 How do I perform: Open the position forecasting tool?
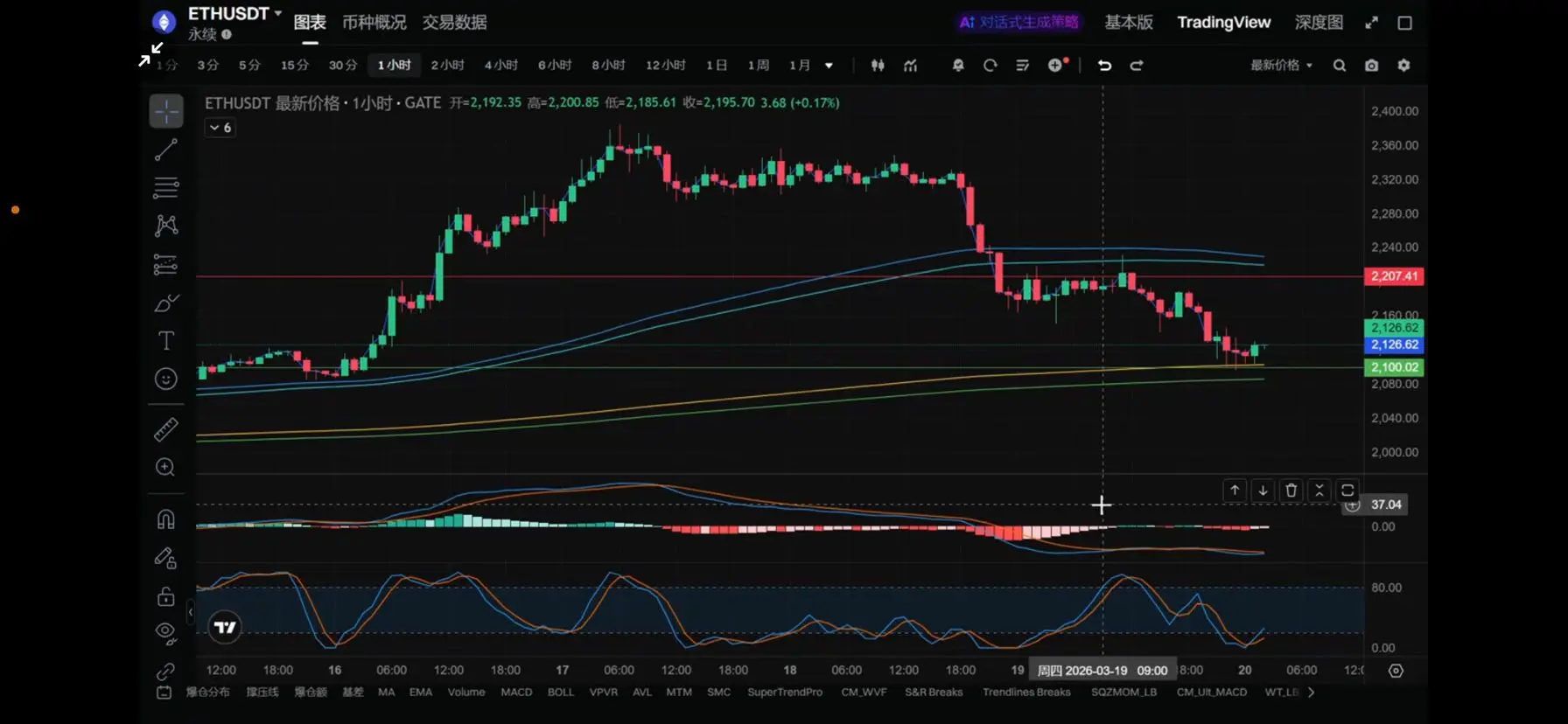[x=166, y=264]
